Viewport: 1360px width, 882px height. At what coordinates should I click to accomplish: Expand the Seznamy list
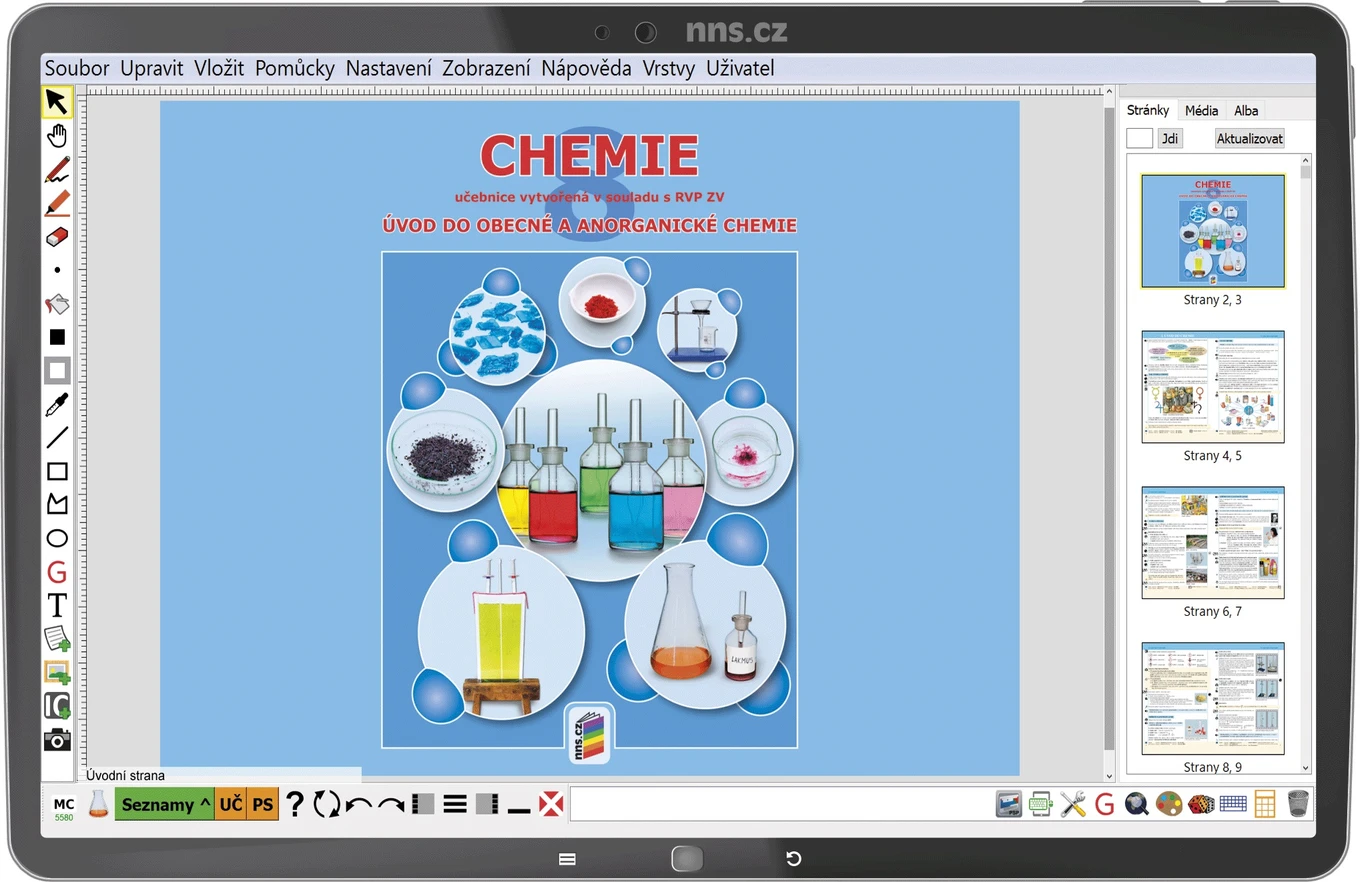click(x=165, y=804)
